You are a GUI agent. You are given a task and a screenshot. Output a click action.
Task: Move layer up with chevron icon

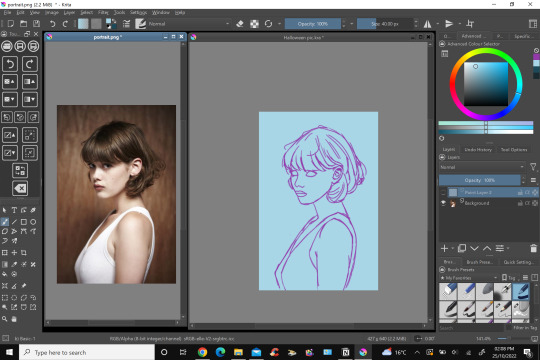[487, 248]
